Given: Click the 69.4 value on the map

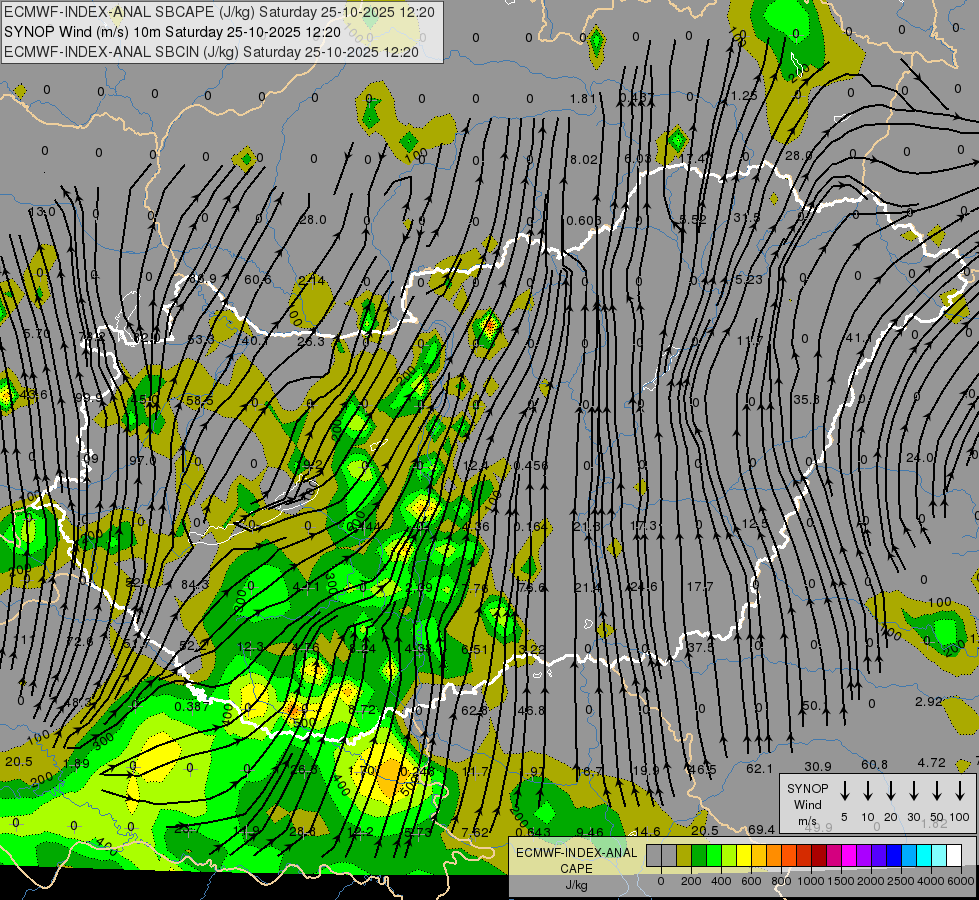Looking at the screenshot, I should point(761,829).
